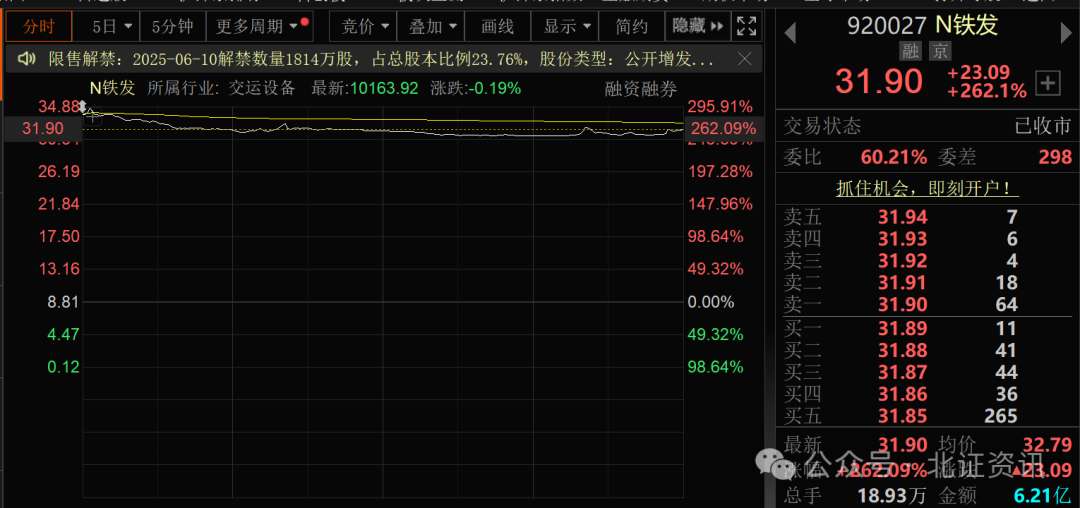
Task: Select 卖二 price 31.91
Action: click(x=903, y=282)
